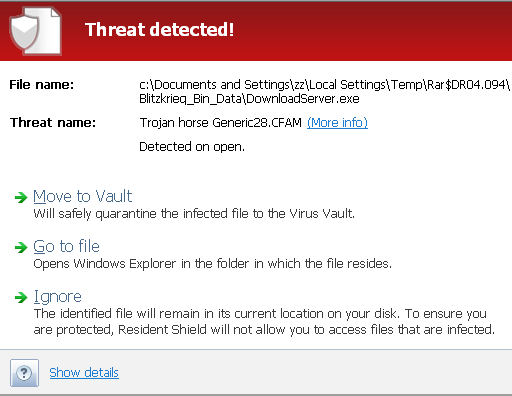Click the File name label
This screenshot has width=512, height=396.
[x=42, y=85]
